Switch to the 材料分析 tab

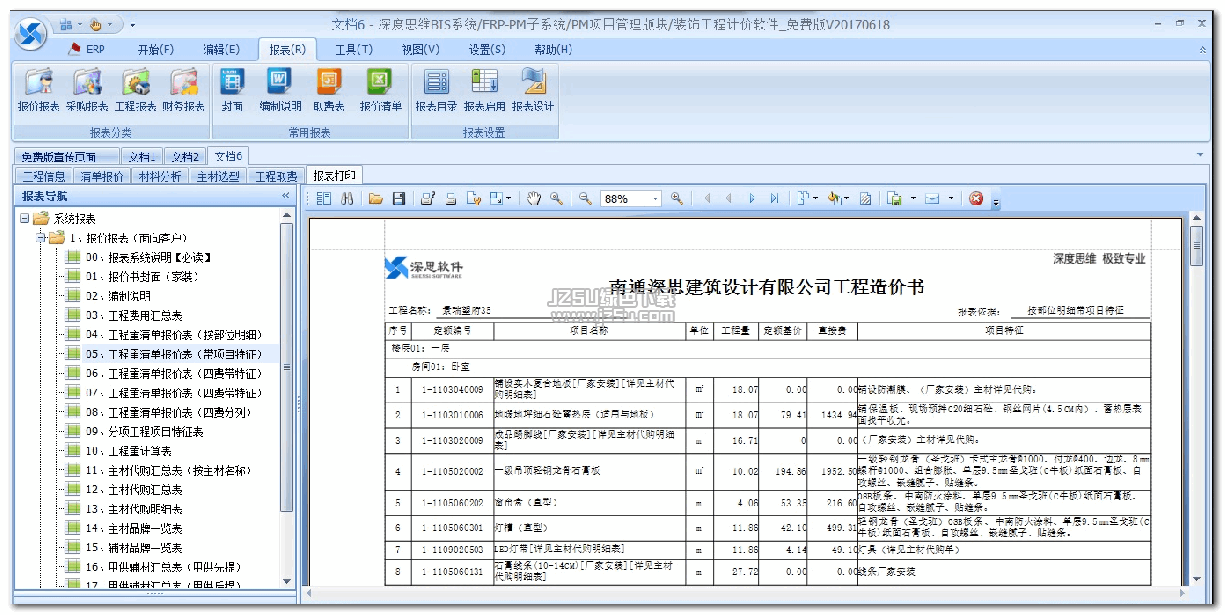click(160, 176)
